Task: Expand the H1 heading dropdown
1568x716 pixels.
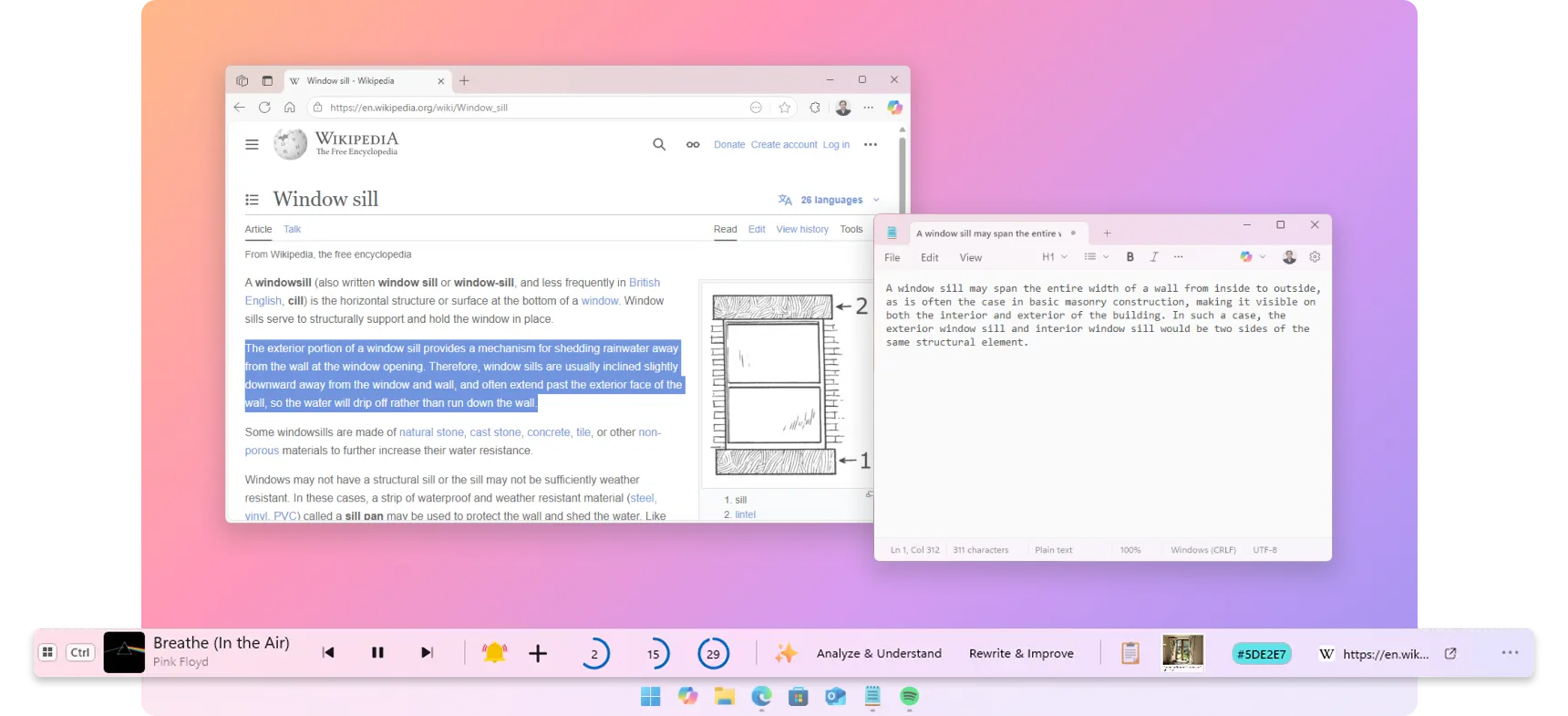Action: [1055, 257]
